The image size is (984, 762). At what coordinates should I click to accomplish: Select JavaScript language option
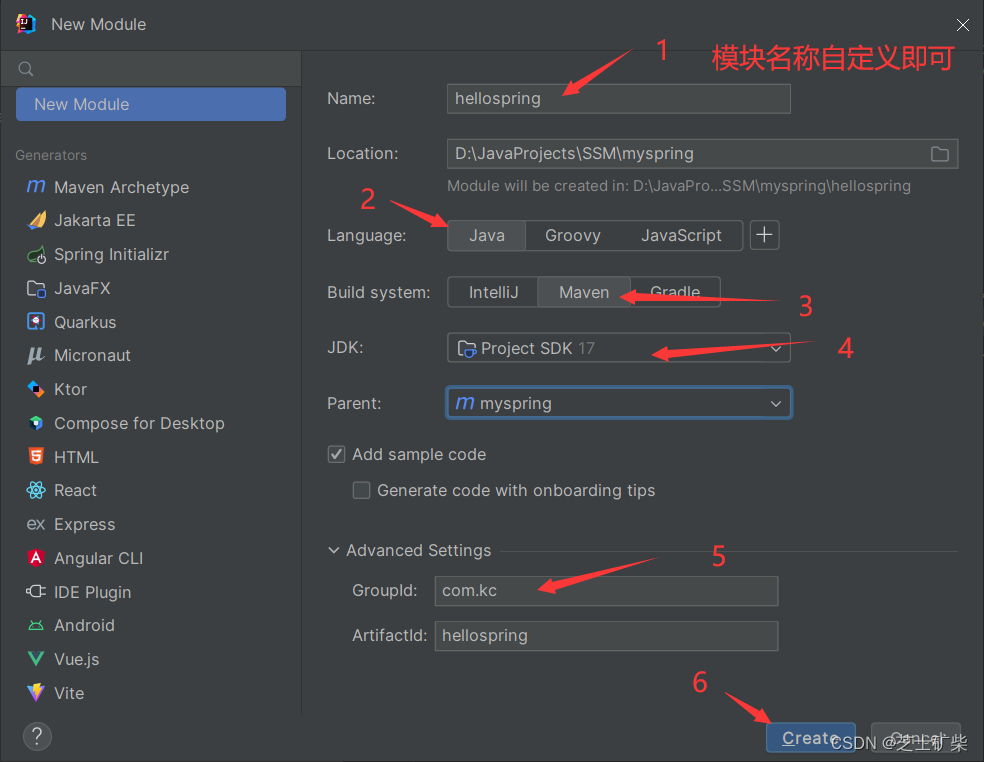[681, 235]
